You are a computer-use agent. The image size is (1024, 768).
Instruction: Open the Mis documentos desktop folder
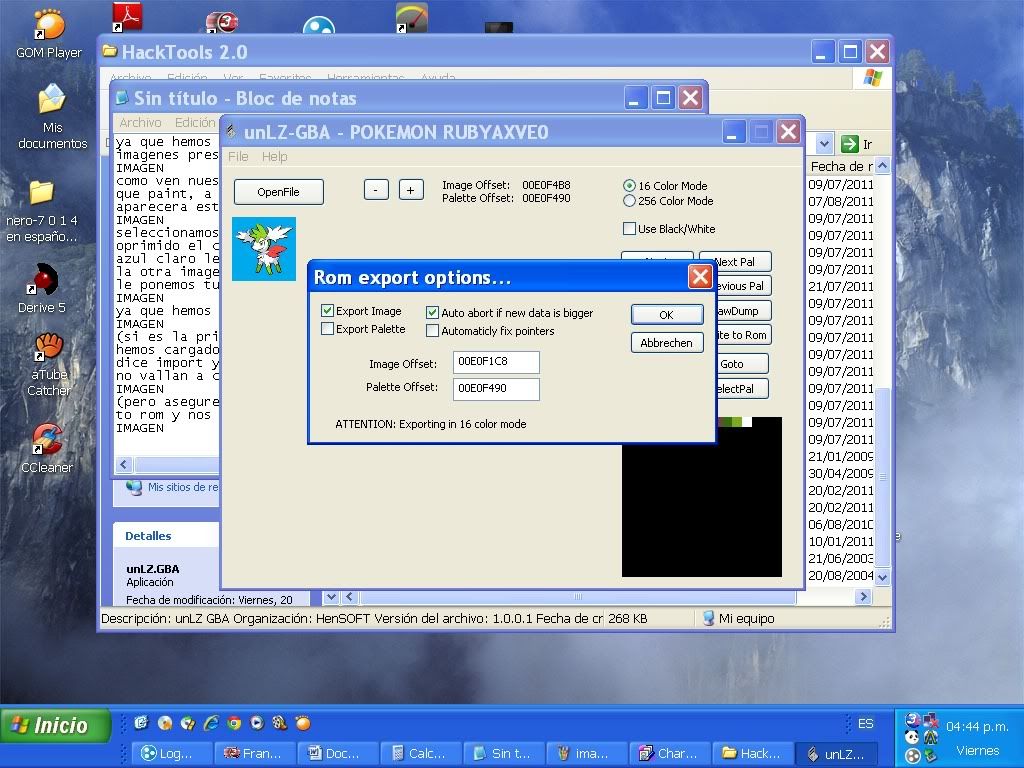pyautogui.click(x=52, y=118)
